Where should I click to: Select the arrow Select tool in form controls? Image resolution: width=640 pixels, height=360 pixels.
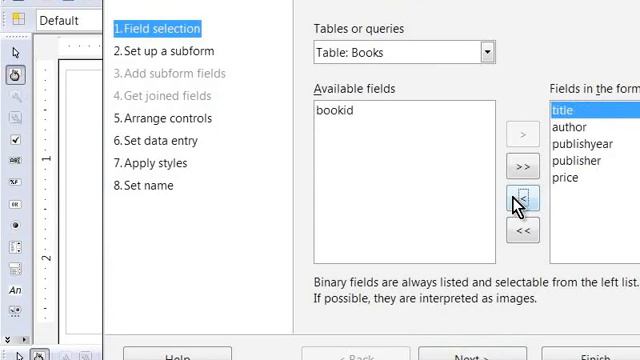(x=16, y=53)
